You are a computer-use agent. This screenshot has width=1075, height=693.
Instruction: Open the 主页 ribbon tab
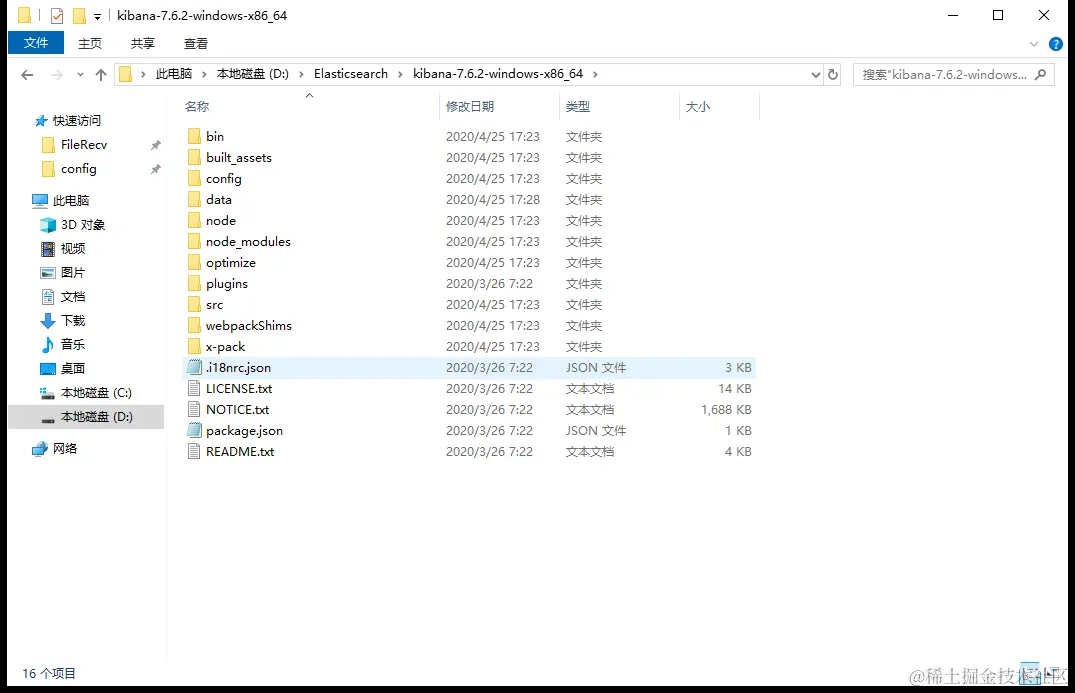click(90, 43)
